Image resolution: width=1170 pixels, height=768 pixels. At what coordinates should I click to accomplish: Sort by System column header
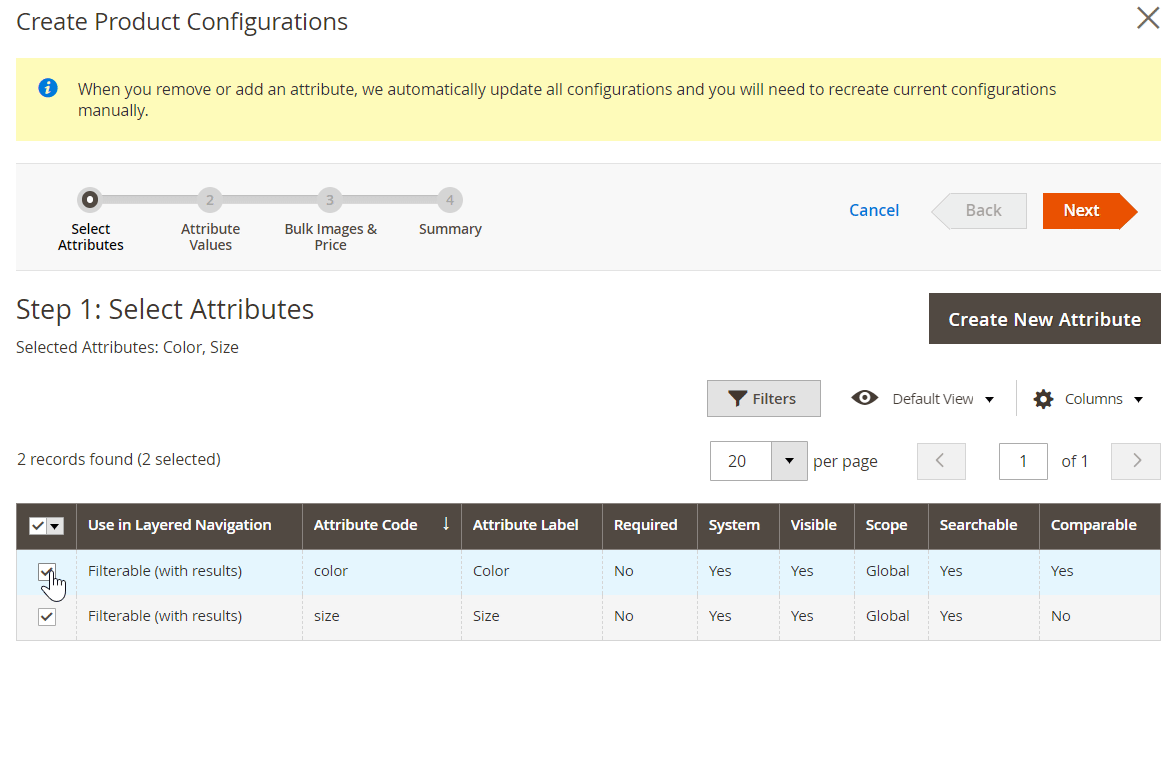739,525
